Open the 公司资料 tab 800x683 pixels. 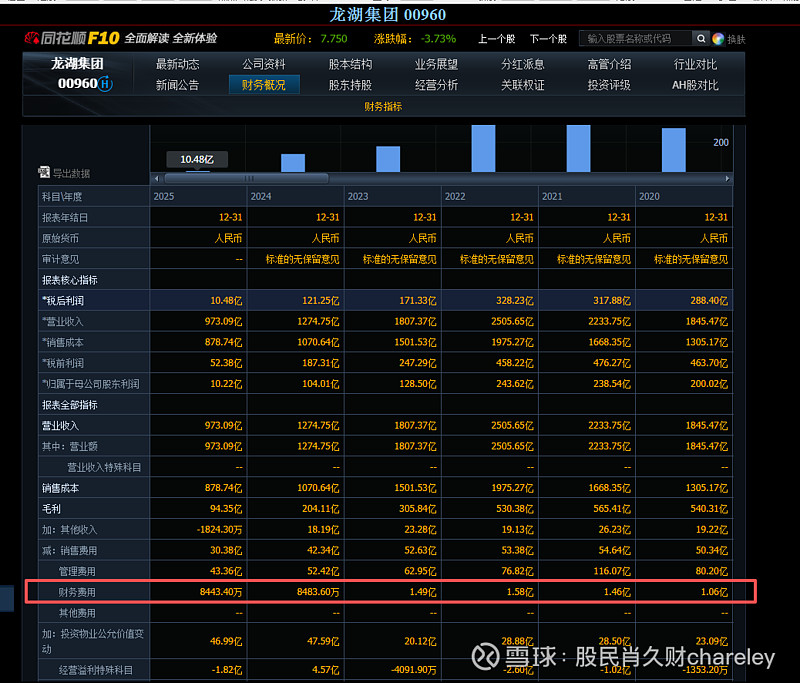pos(264,64)
